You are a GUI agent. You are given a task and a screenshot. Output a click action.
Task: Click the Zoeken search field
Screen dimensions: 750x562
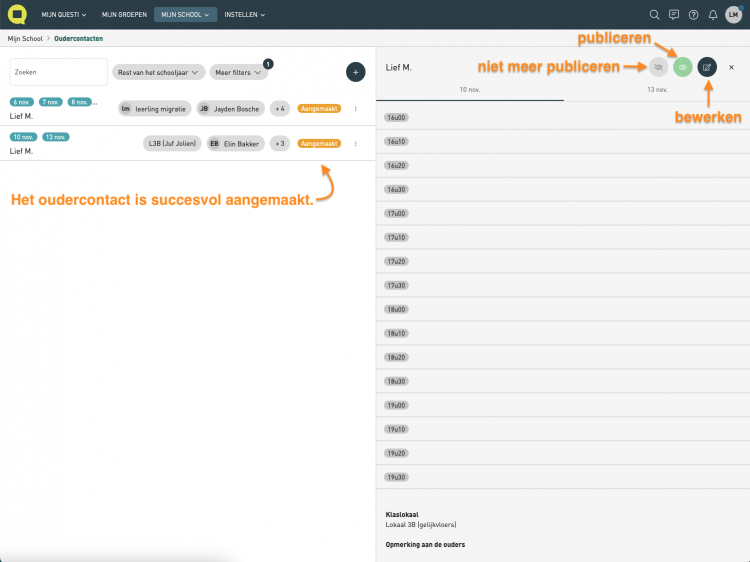(58, 72)
